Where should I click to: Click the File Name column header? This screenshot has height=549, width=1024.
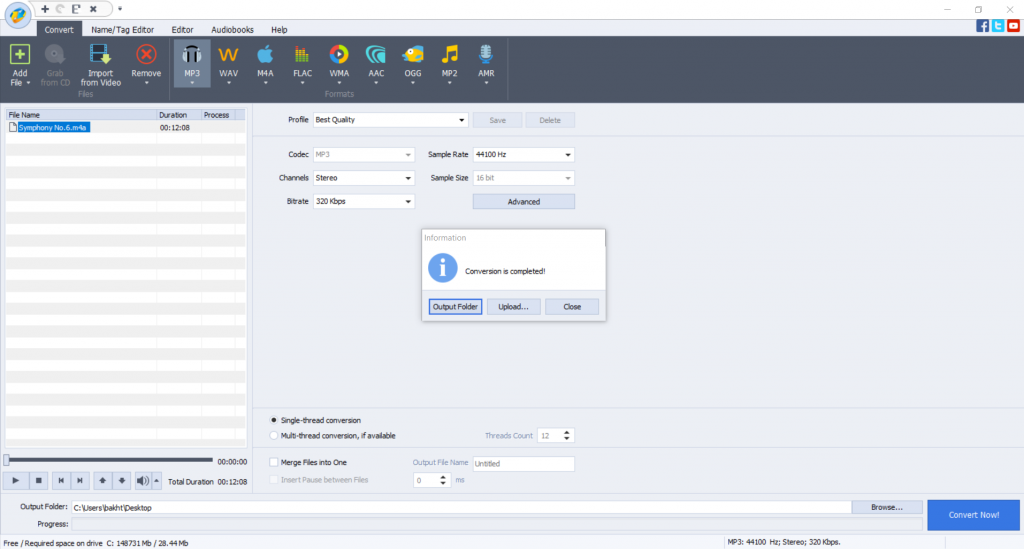[x=82, y=115]
